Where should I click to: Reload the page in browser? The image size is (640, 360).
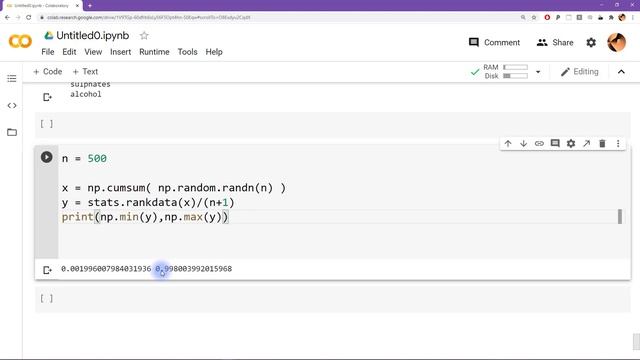click(x=29, y=18)
